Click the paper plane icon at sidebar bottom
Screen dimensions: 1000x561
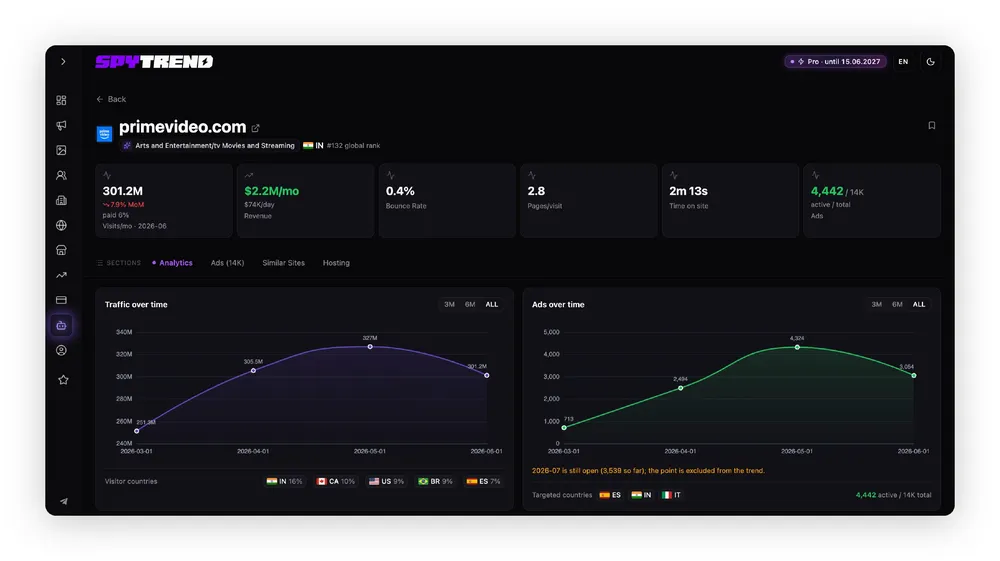tap(64, 501)
